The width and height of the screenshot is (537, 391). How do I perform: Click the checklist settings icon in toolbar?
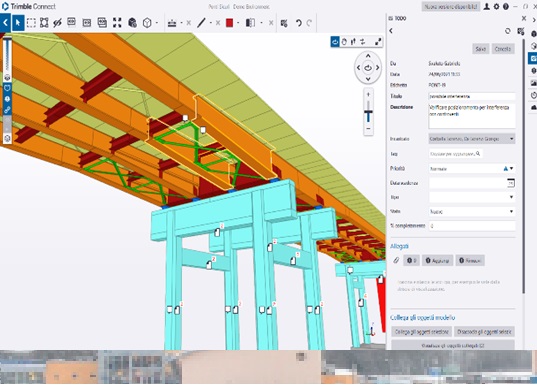click(x=284, y=23)
